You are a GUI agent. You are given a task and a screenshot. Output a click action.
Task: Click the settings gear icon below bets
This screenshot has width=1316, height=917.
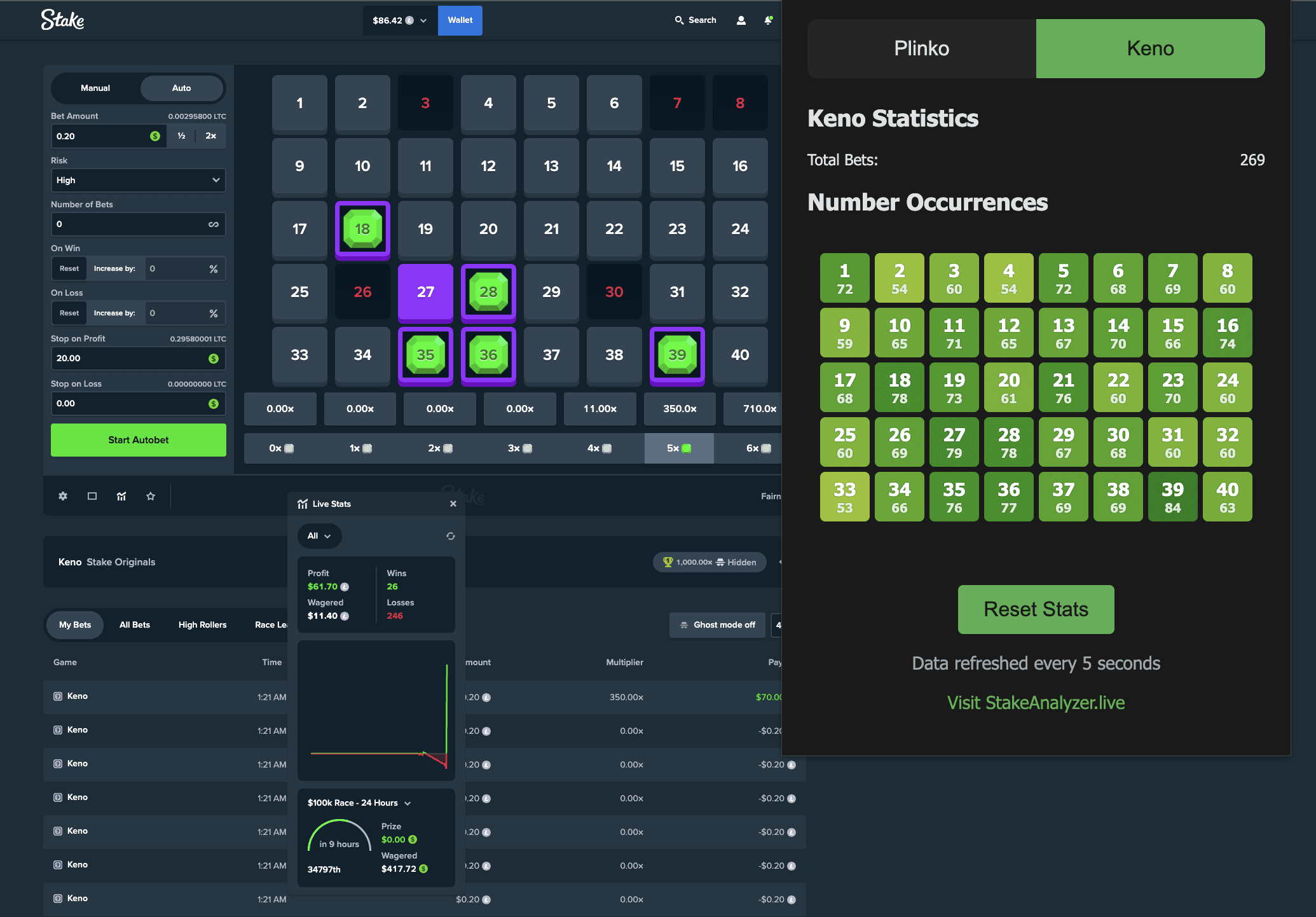point(63,495)
